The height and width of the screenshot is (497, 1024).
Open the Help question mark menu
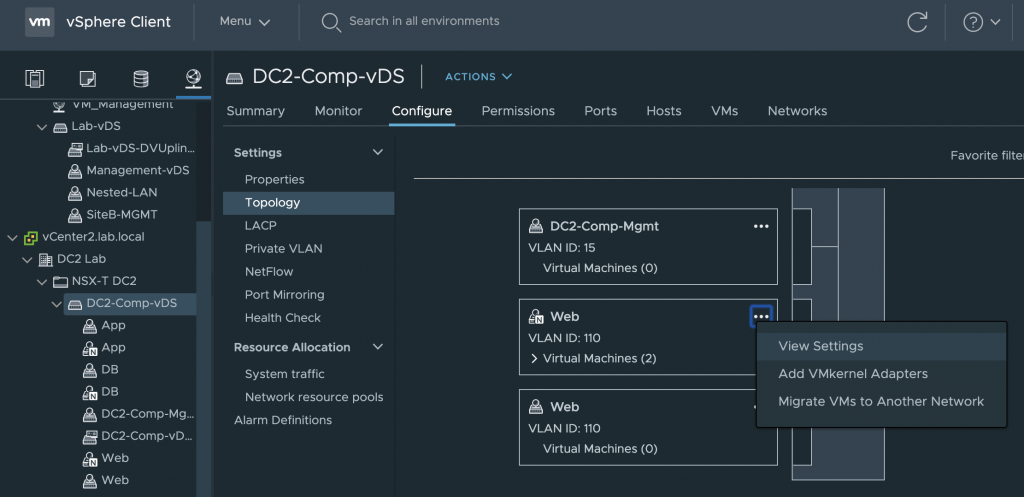coord(981,22)
